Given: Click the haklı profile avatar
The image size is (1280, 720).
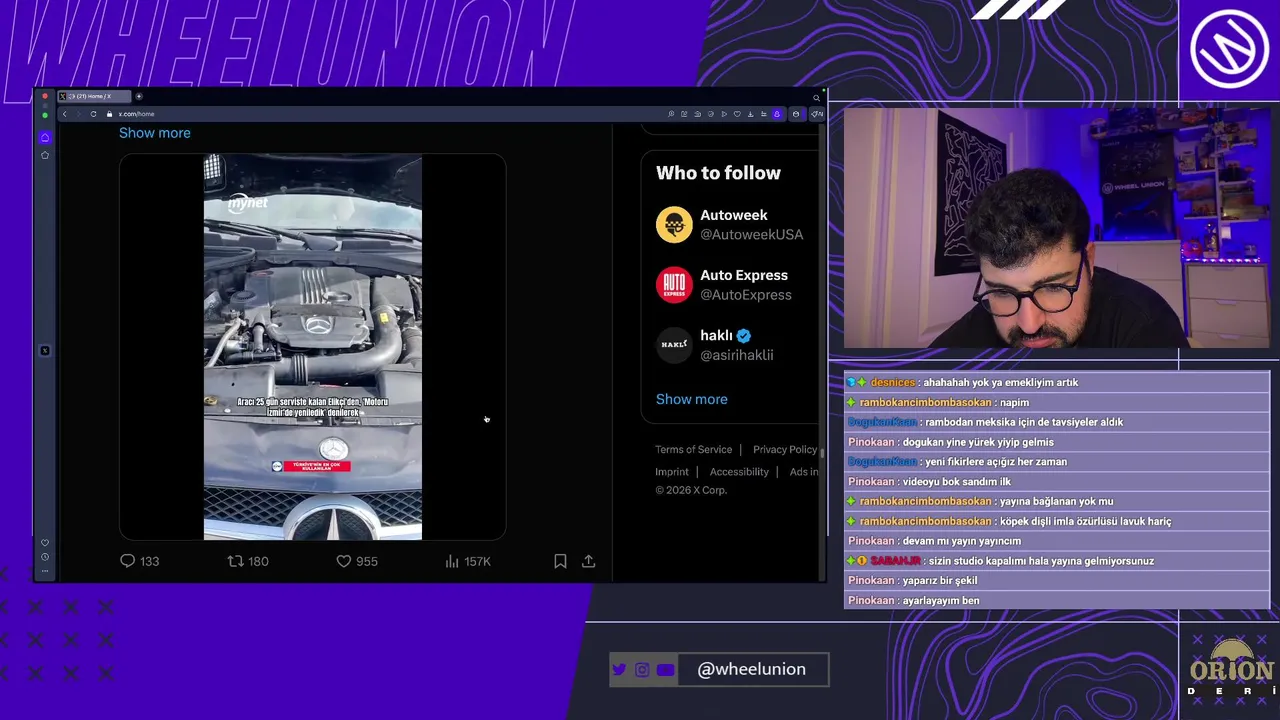Looking at the screenshot, I should (674, 345).
